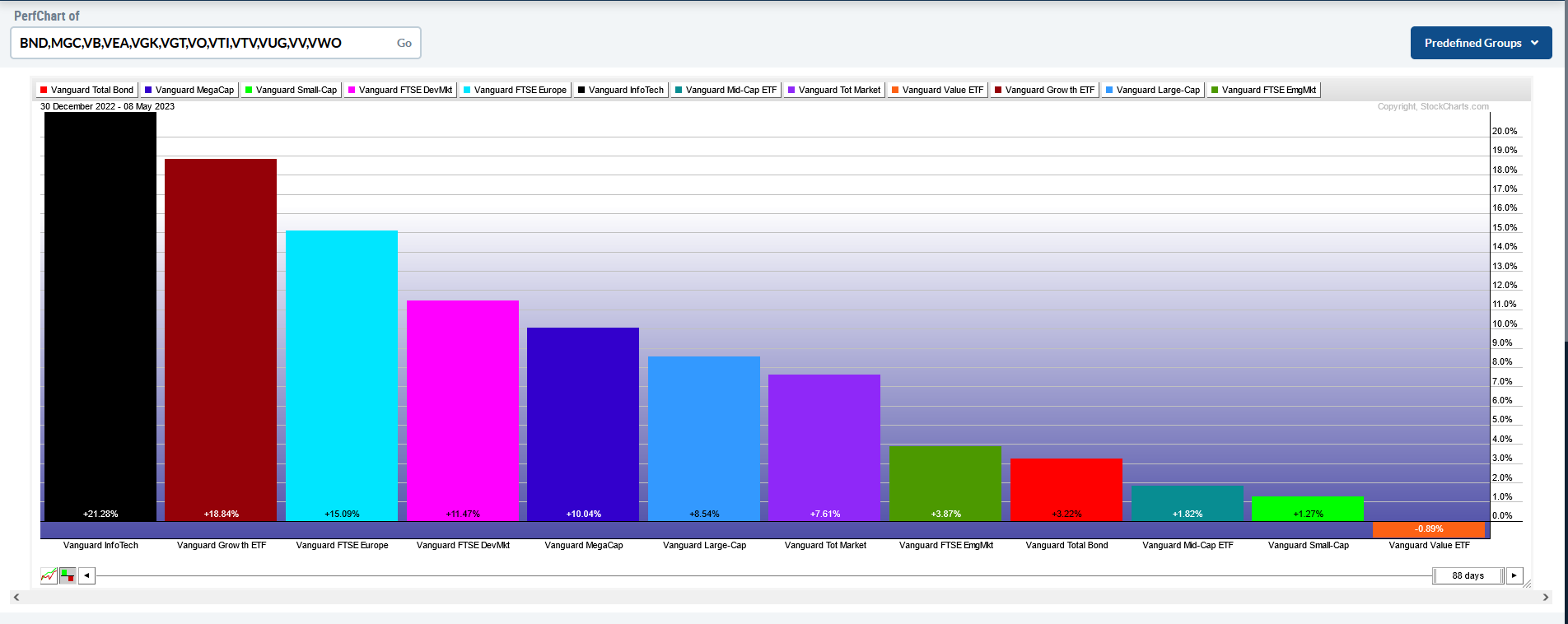Viewport: 1568px width, 624px height.
Task: Toggle Vanguard Total Bond legend item
Action: tap(86, 90)
